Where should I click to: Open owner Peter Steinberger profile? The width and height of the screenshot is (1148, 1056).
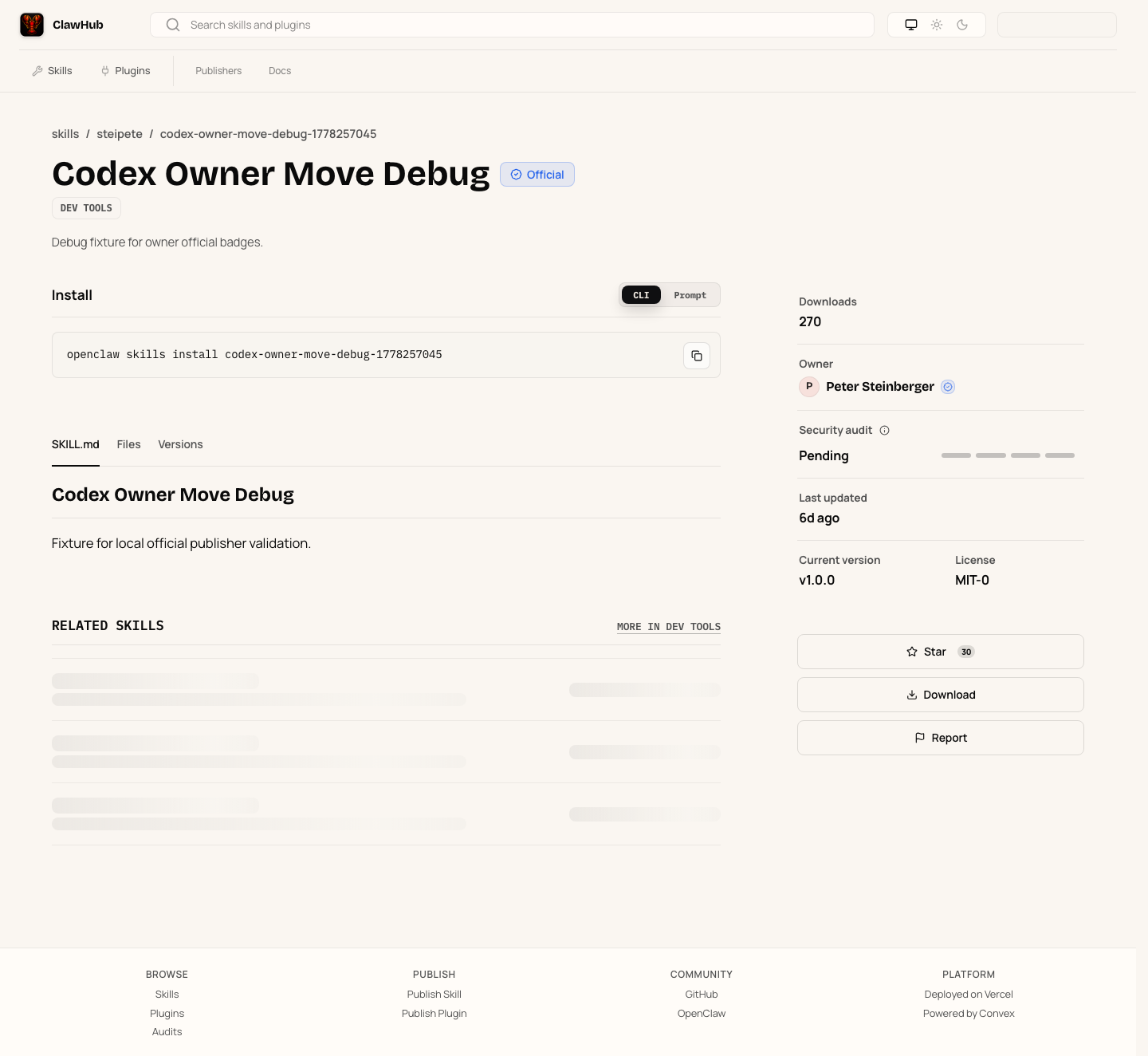click(880, 387)
